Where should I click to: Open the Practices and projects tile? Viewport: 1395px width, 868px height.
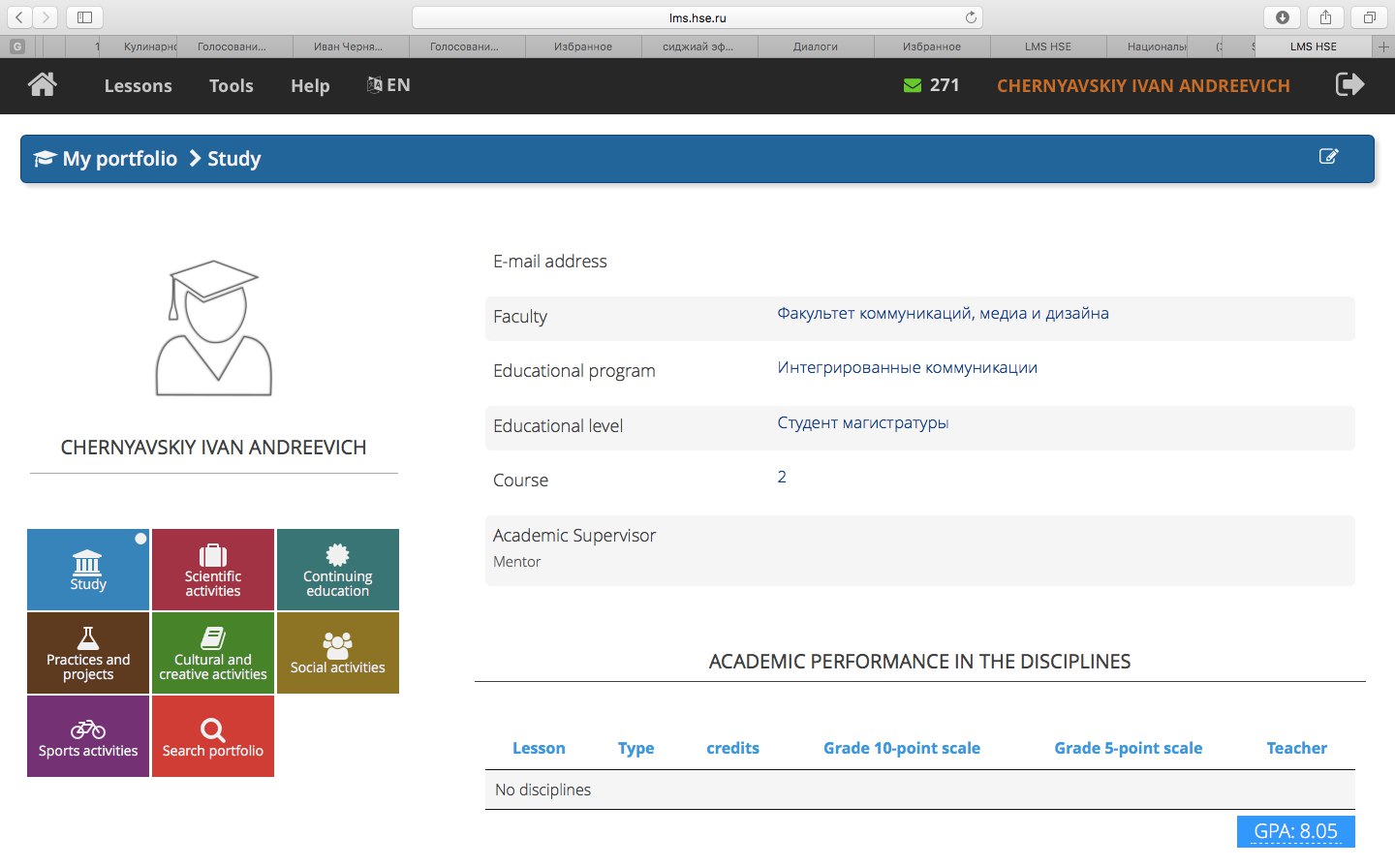point(88,653)
